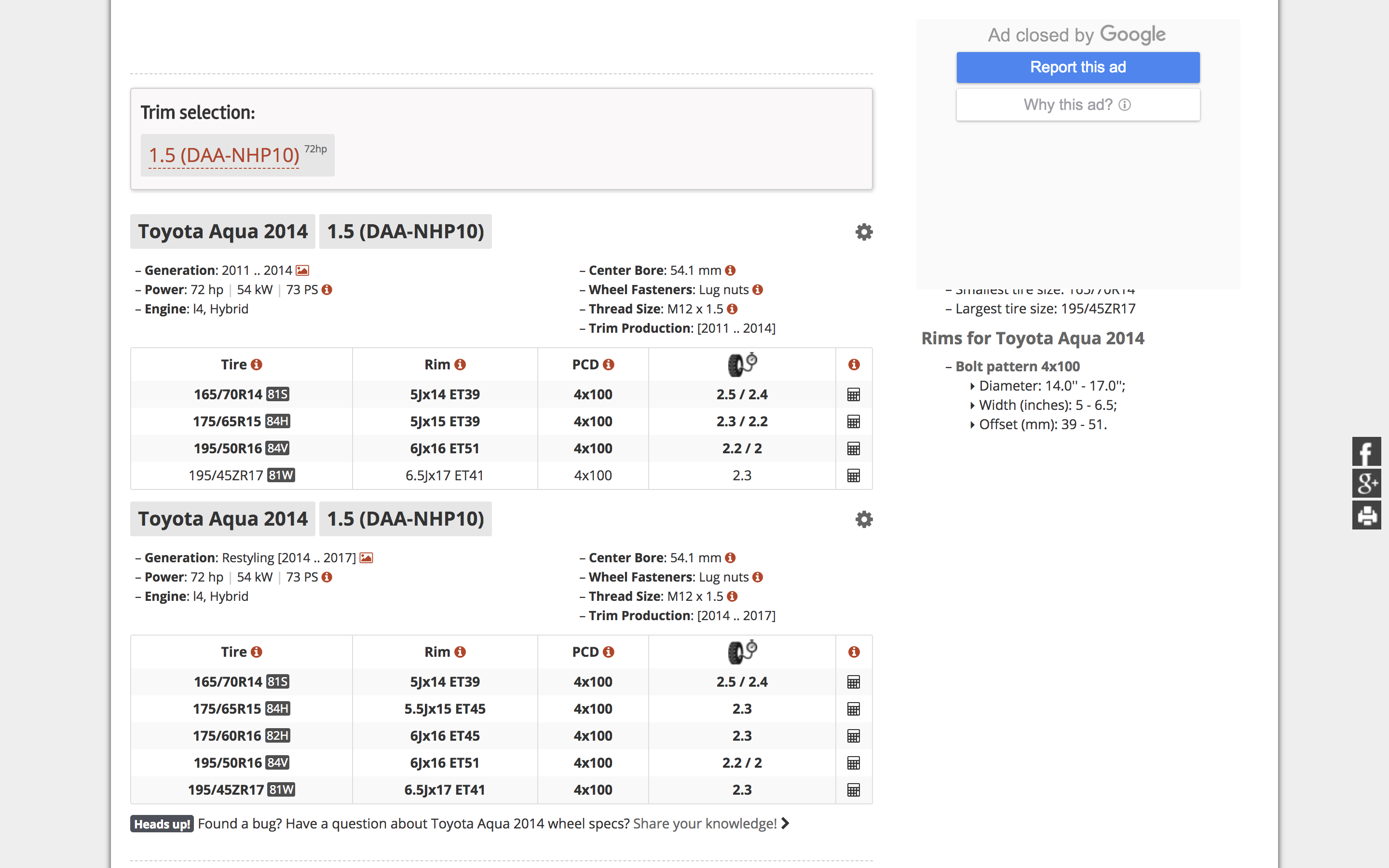Show Thread Size info icon in Restyling trim
The height and width of the screenshot is (868, 1389).
732,597
